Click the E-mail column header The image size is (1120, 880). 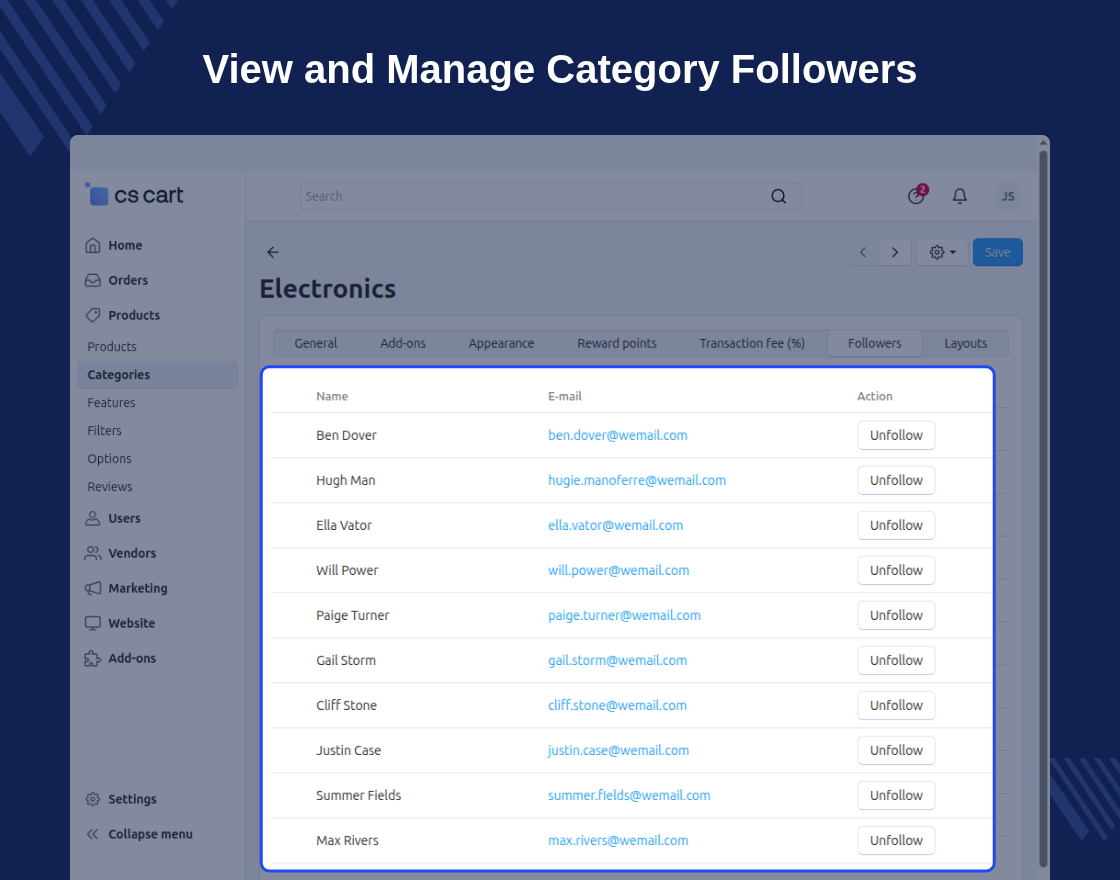click(565, 396)
